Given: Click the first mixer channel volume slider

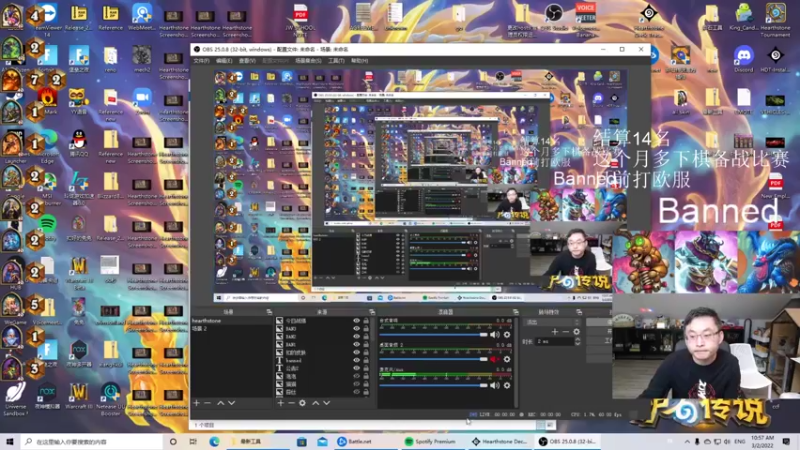Looking at the screenshot, I should pos(433,335).
